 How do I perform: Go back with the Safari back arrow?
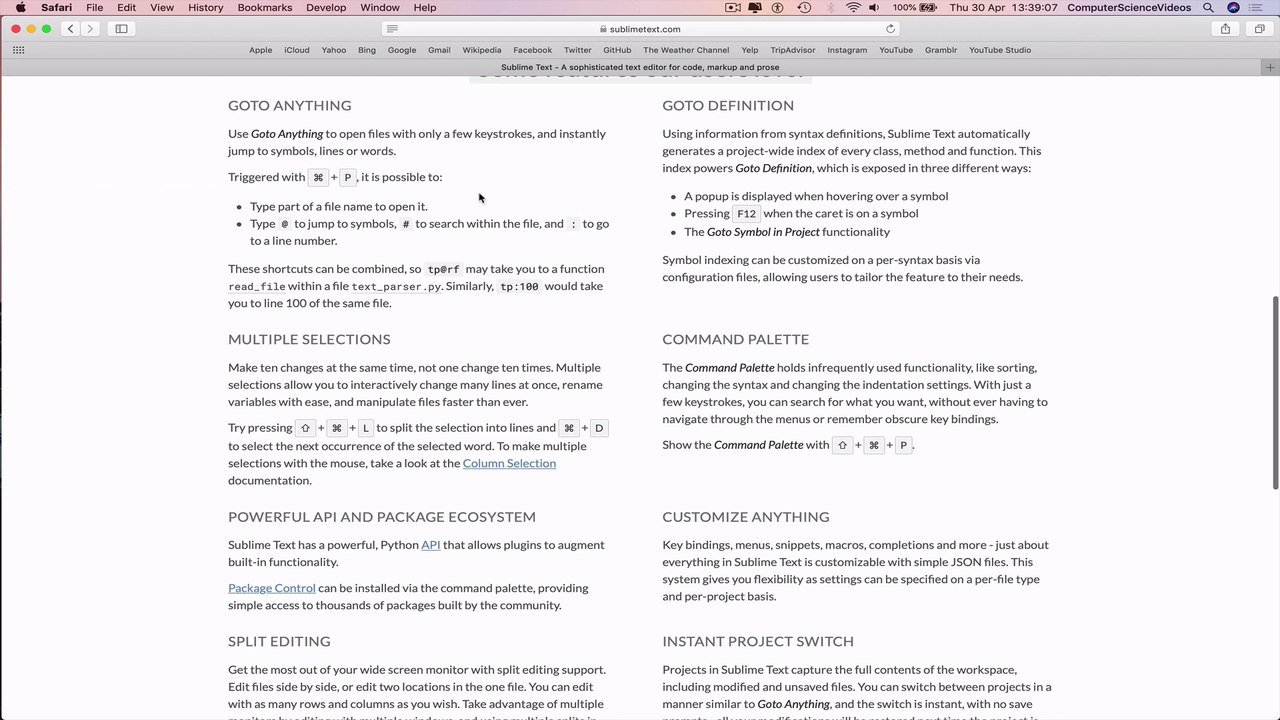71,29
